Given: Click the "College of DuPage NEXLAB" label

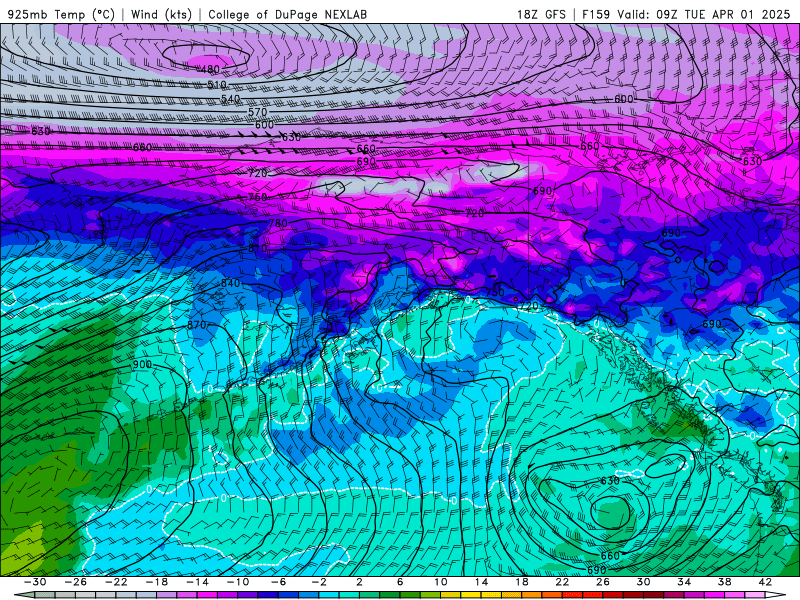Looking at the screenshot, I should pos(287,14).
